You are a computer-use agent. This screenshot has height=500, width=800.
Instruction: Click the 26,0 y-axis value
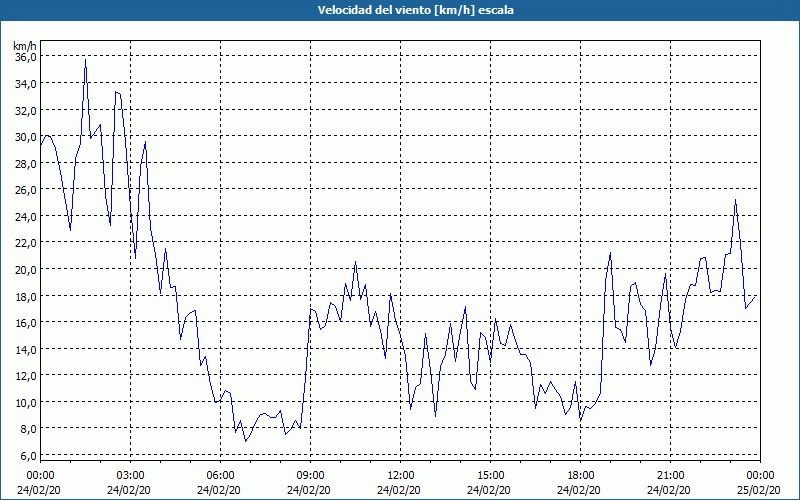pos(26,190)
